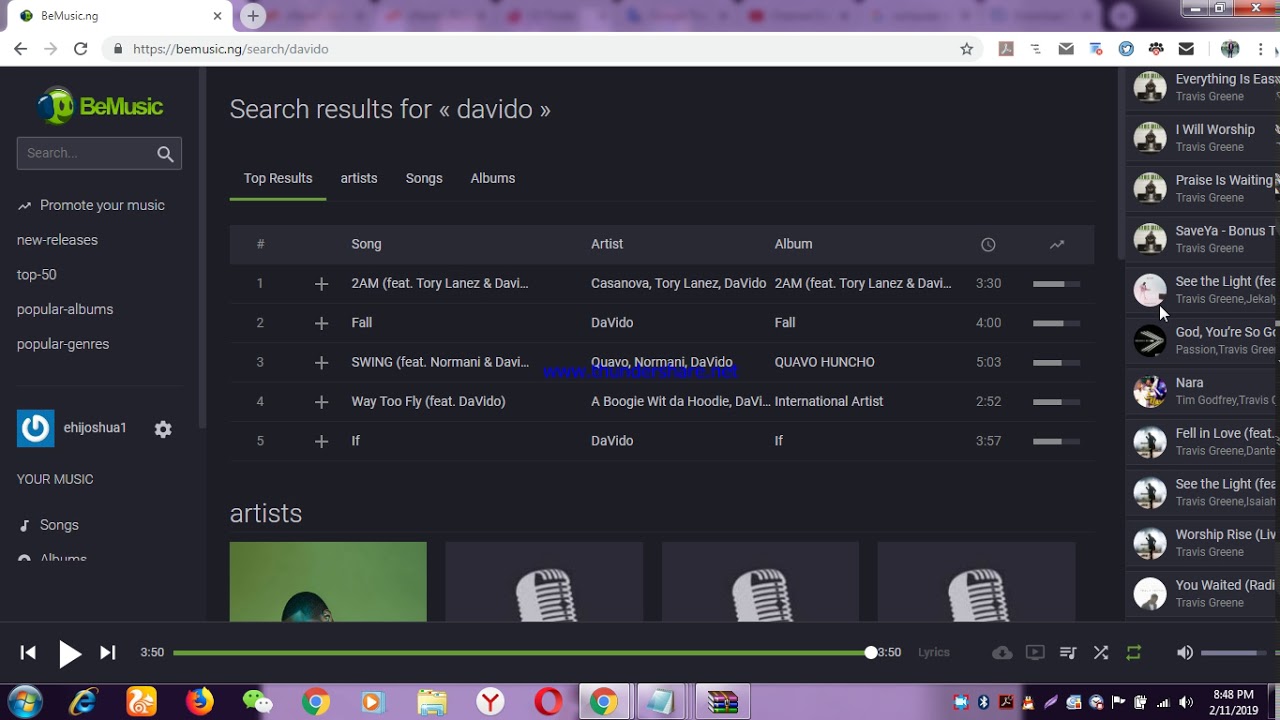Click the download cloud icon
1280x720 pixels.
click(1002, 653)
